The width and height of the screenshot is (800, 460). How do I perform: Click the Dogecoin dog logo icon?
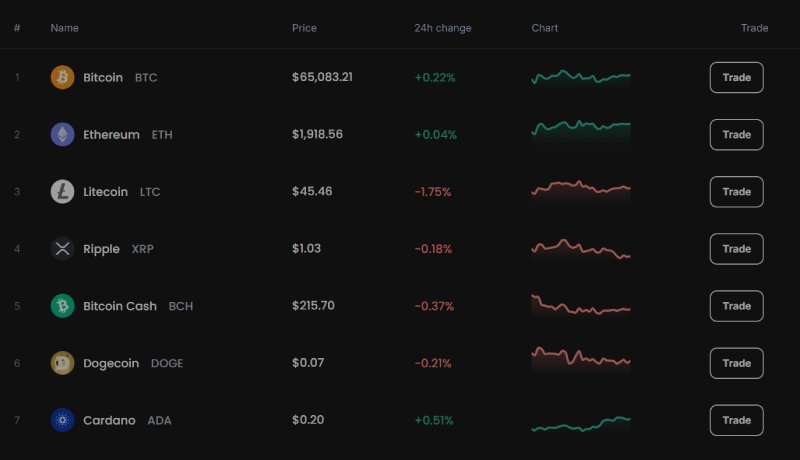pos(62,363)
